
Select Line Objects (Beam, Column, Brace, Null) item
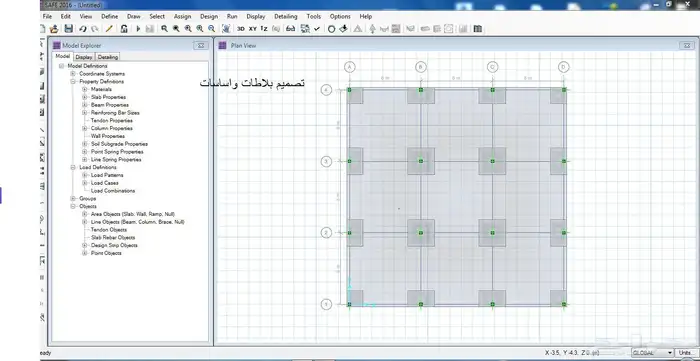pos(138,222)
